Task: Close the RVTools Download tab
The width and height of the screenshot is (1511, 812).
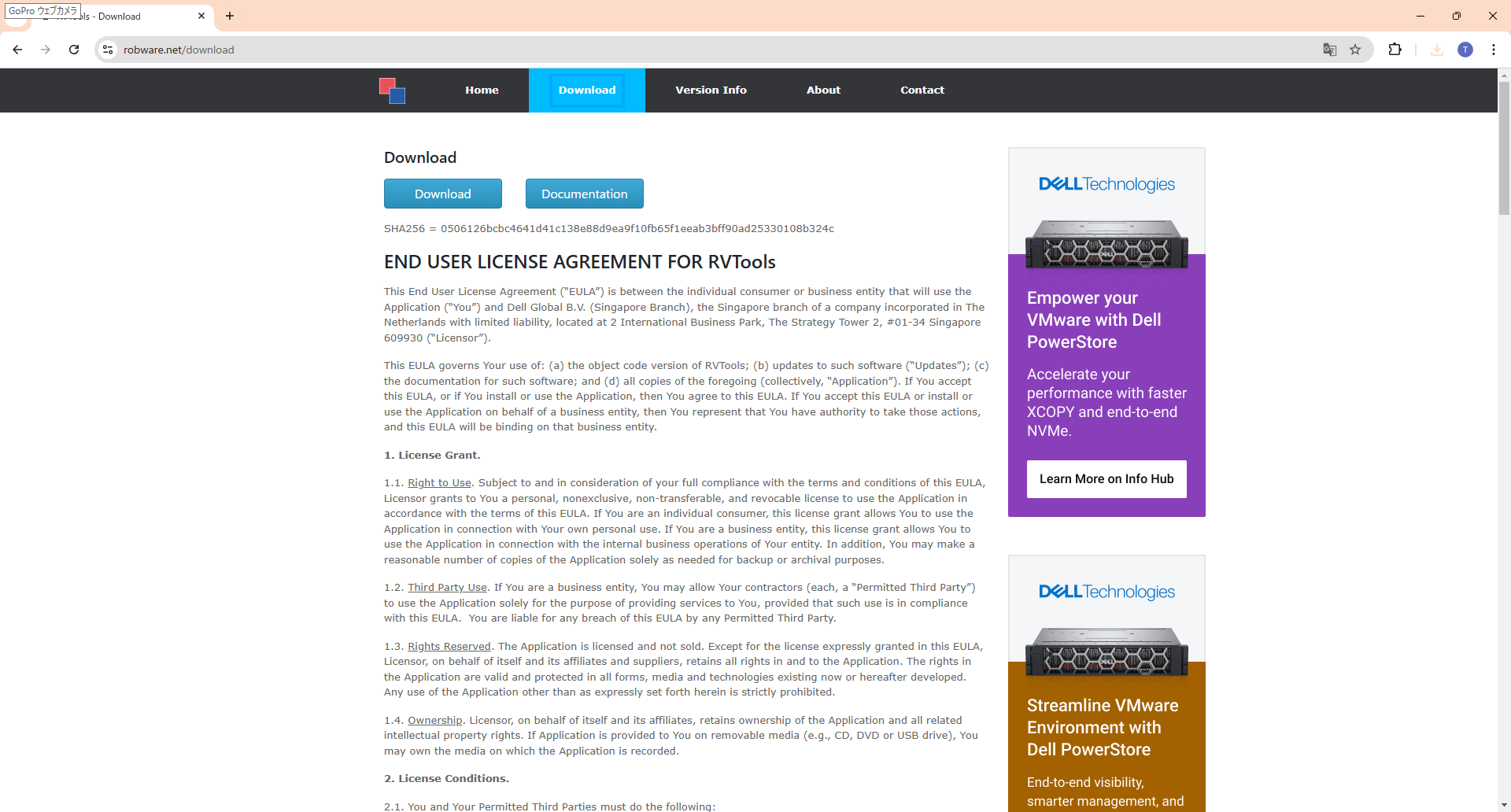Action: 201,16
